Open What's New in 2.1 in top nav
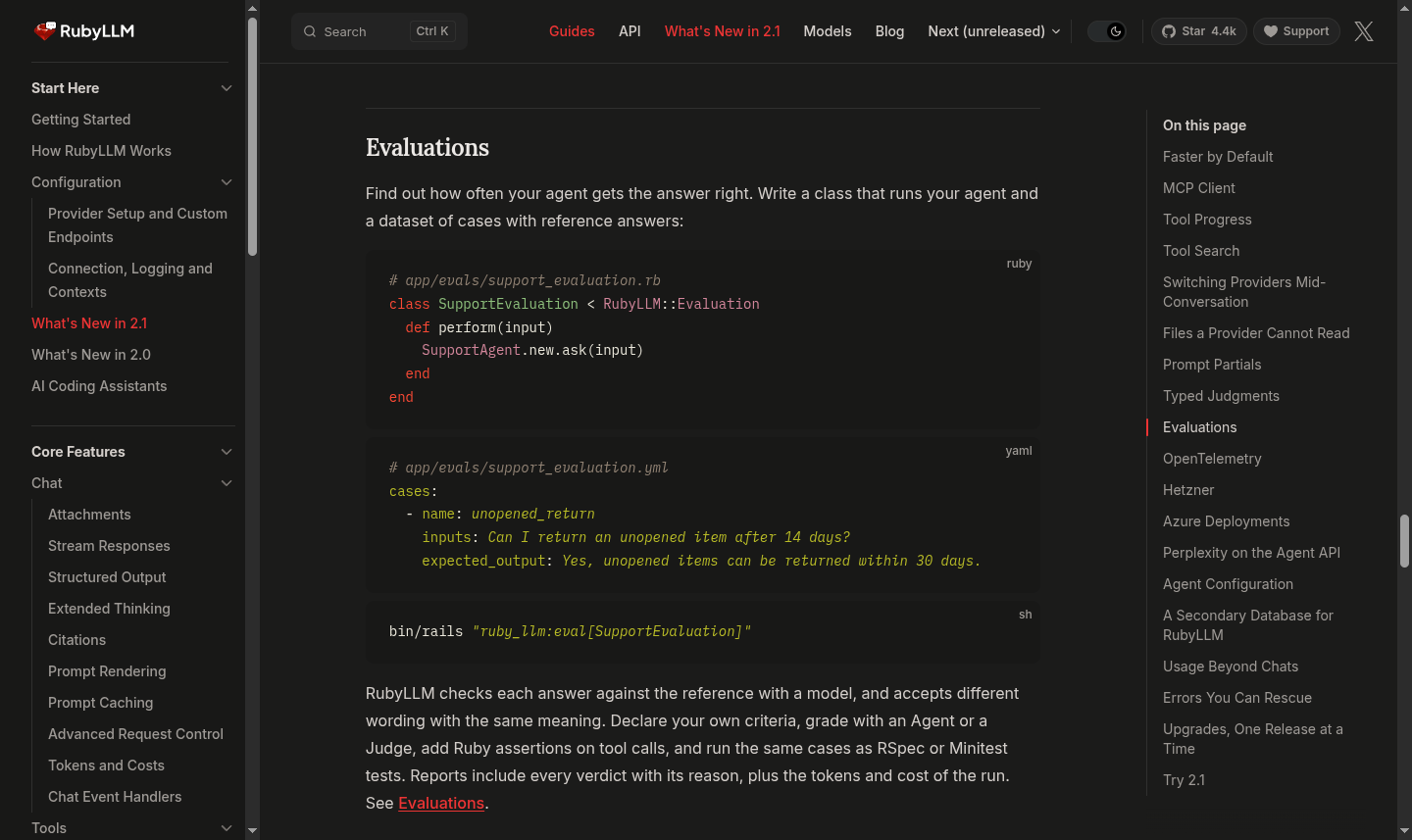The width and height of the screenshot is (1412, 840). pos(723,31)
